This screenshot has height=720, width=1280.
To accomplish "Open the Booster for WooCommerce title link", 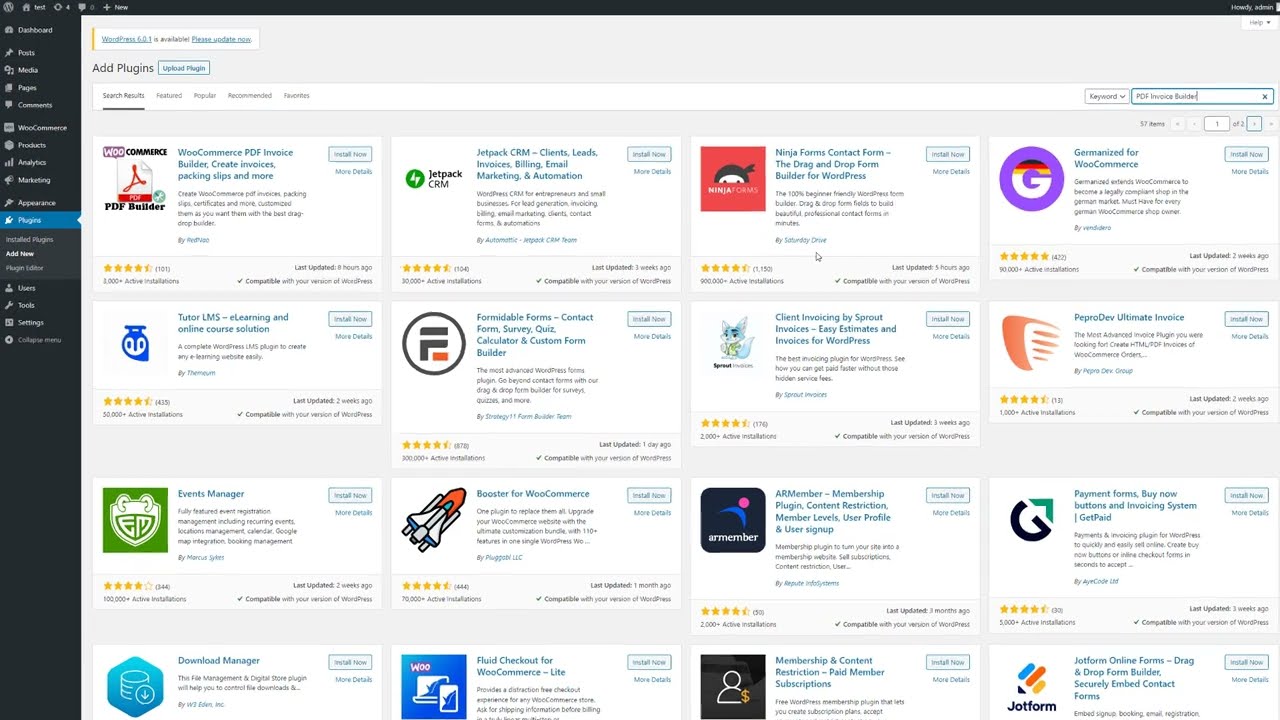I will 533,494.
